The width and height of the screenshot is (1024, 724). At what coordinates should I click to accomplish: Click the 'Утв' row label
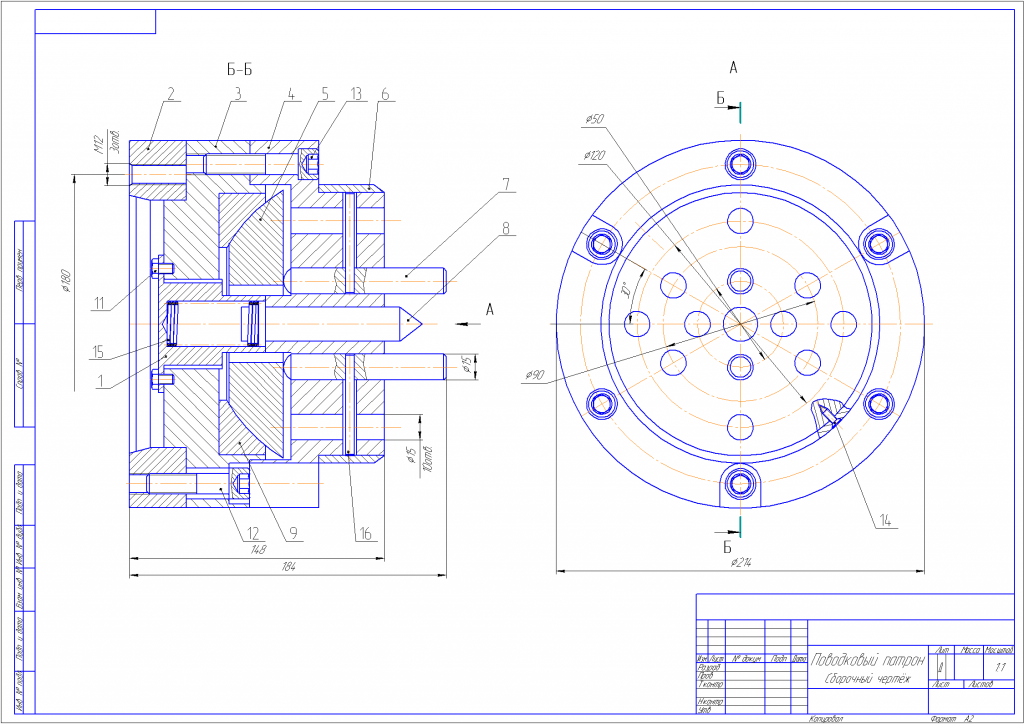pos(705,710)
